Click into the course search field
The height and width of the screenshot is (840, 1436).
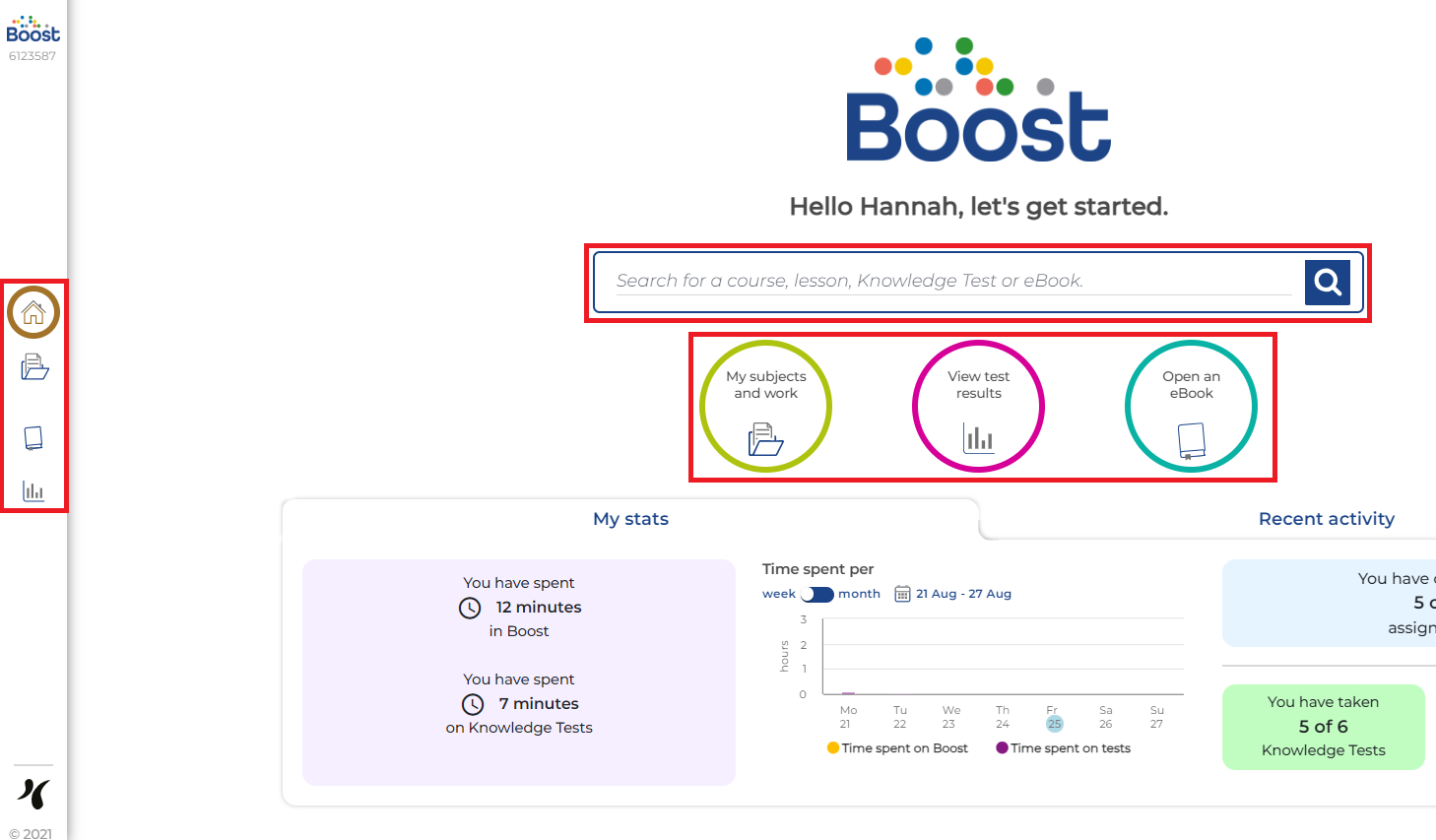click(950, 281)
